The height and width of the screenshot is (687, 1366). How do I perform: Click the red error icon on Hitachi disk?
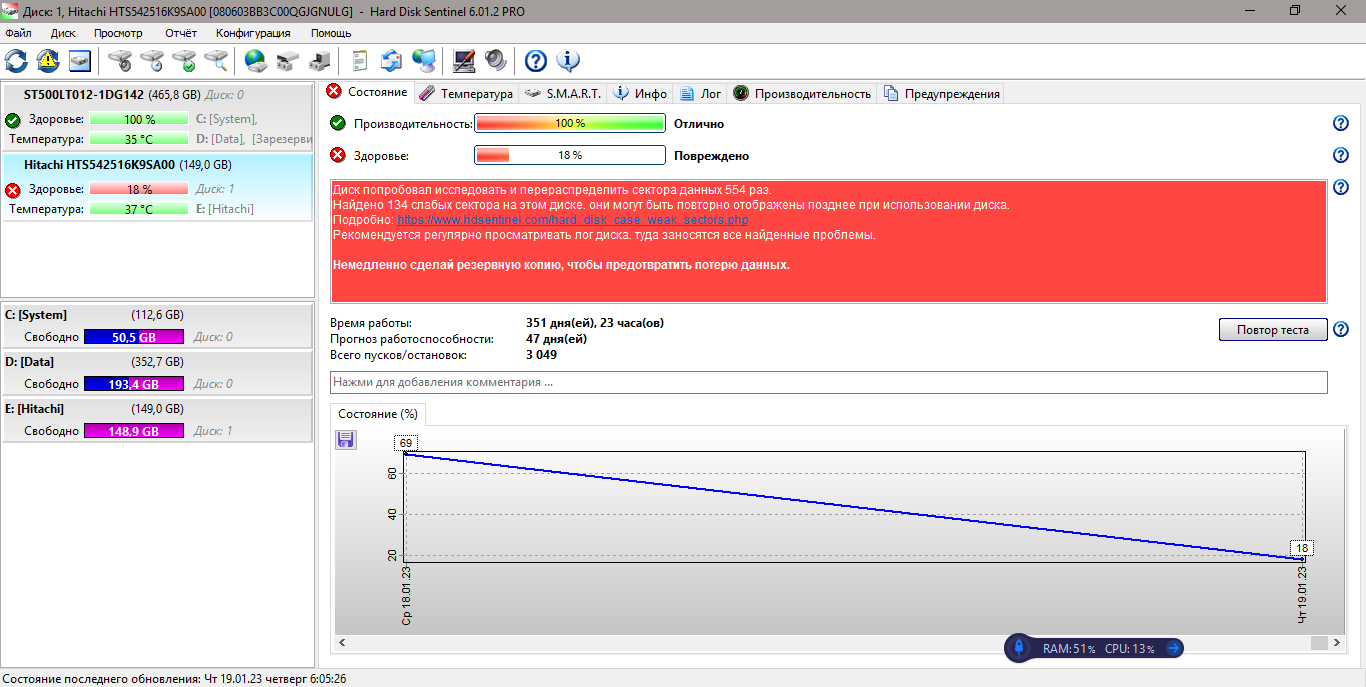(13, 190)
